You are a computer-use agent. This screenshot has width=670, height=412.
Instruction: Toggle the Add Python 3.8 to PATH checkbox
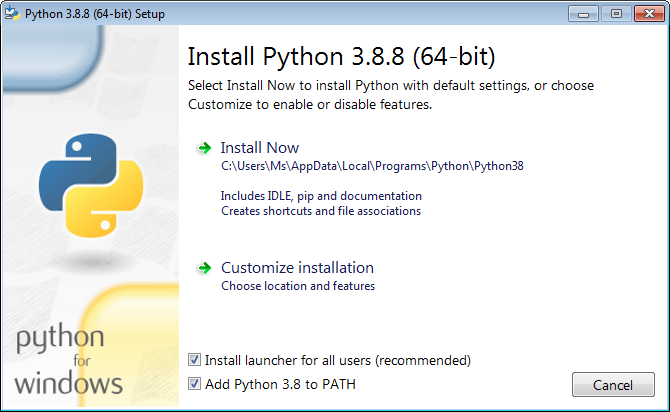[194, 384]
